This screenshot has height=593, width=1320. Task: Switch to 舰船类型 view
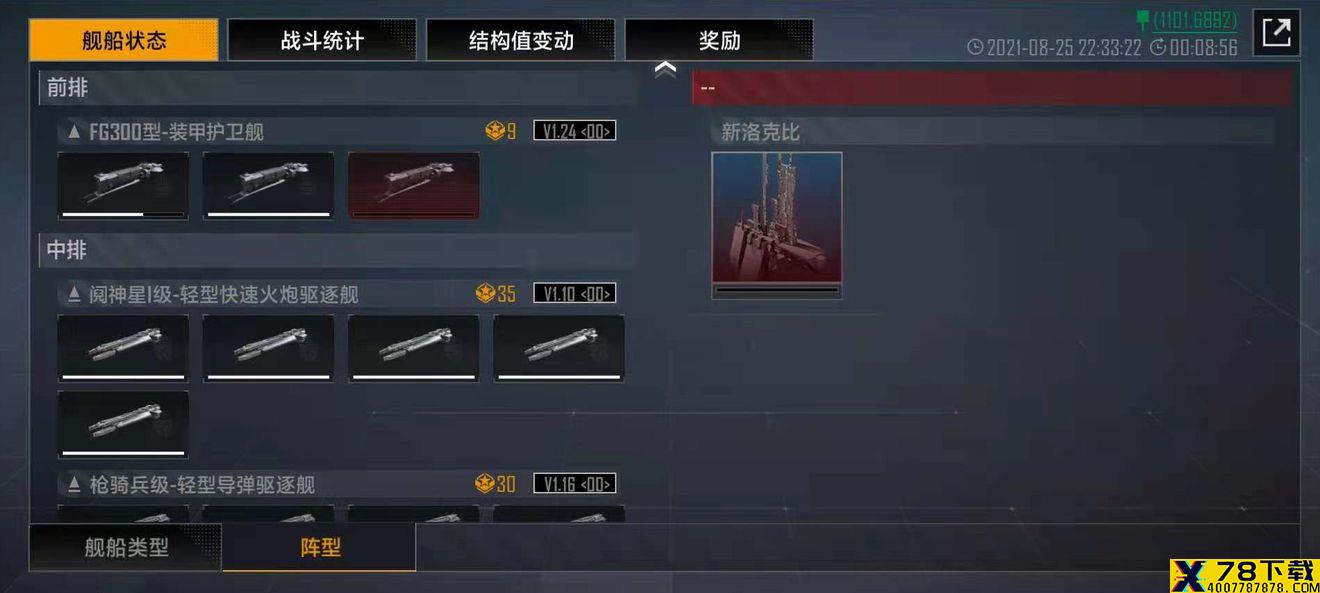pyautogui.click(x=126, y=547)
